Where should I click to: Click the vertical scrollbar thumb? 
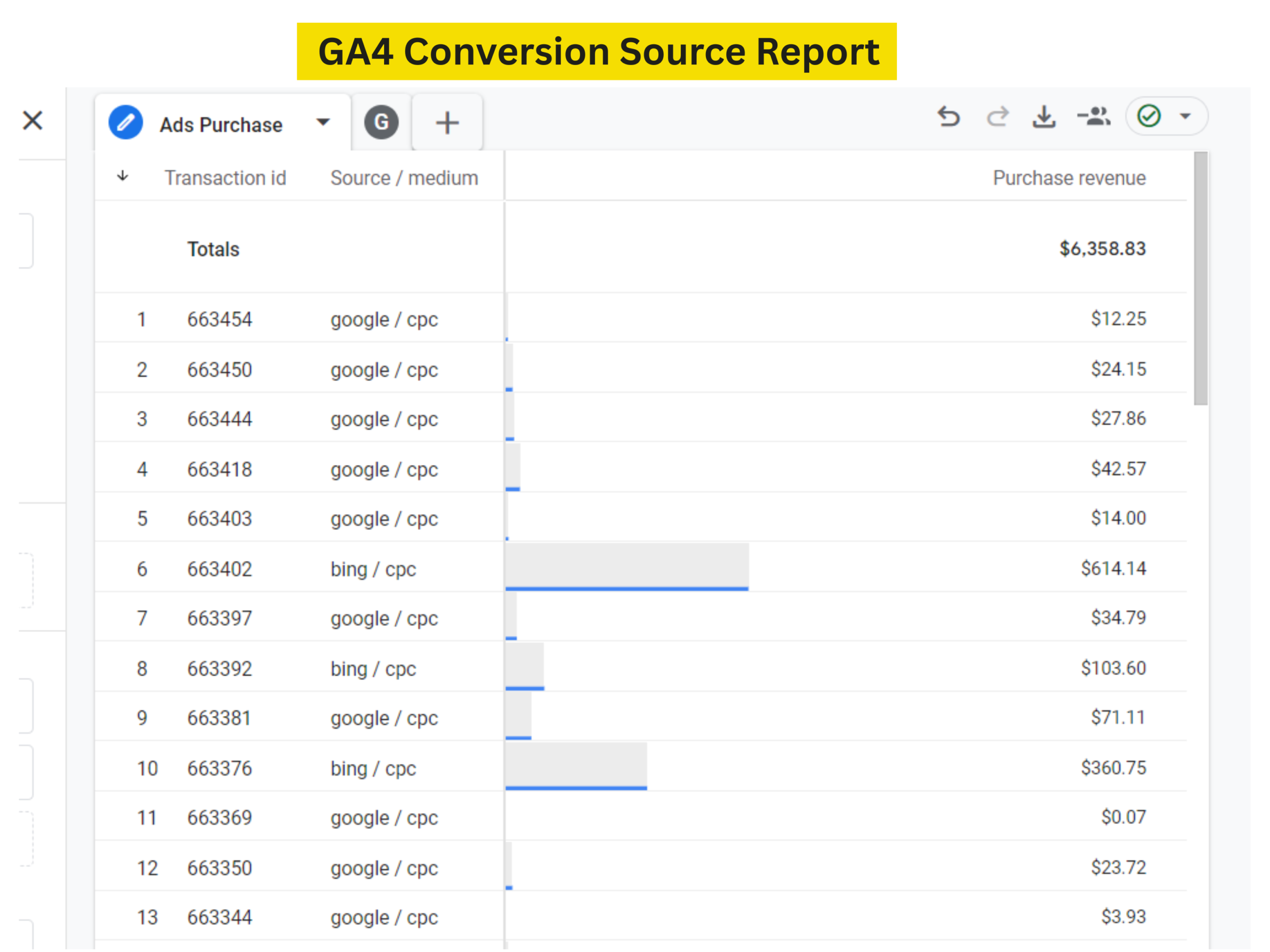1201,278
